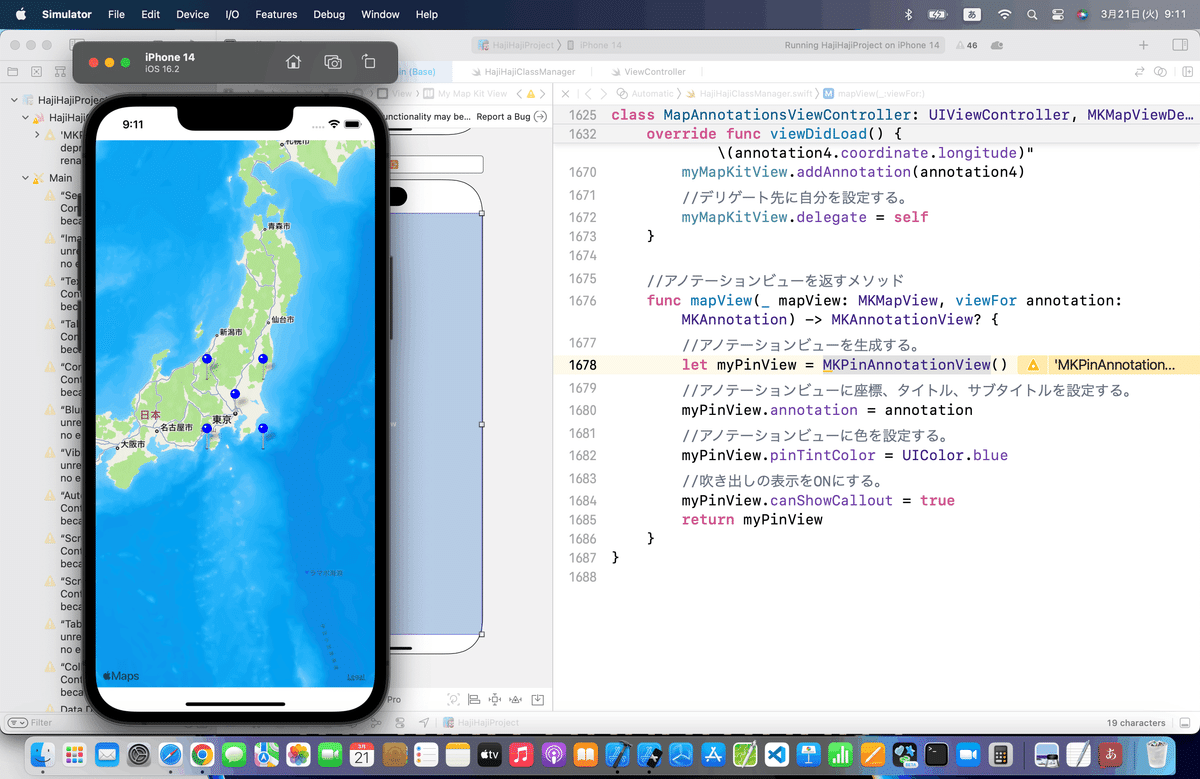Screen dimensions: 1200x779
Task: Click the warning badge on line 1678
Action: tap(1034, 365)
